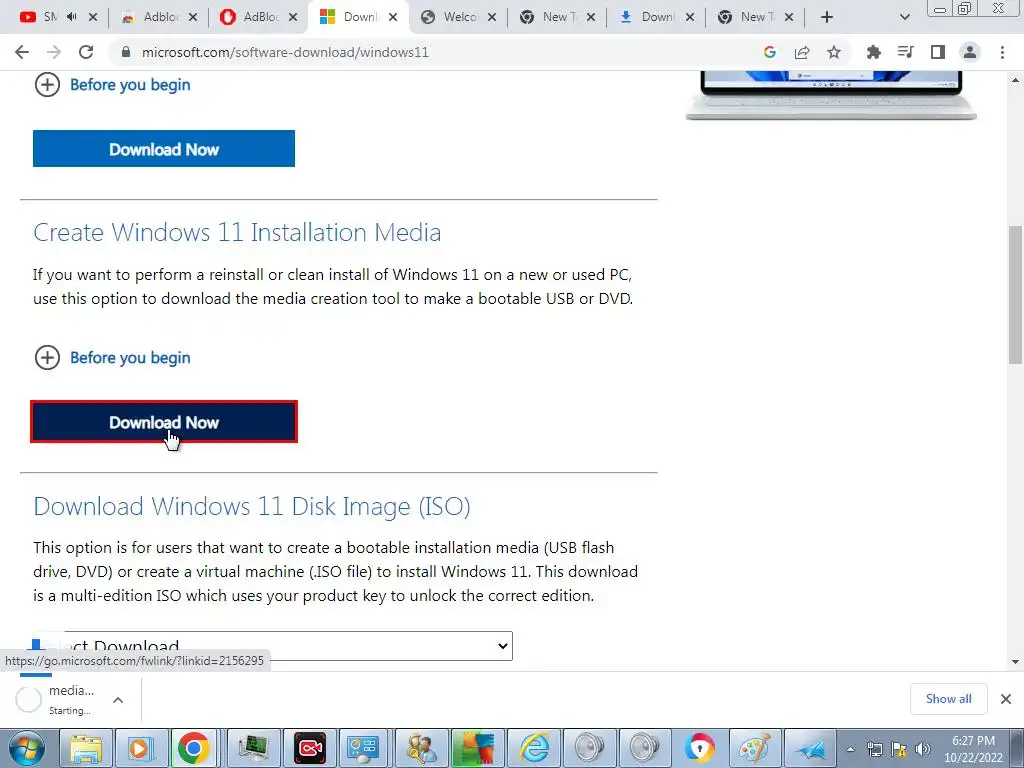Open the Control Panel taskbar icon
The height and width of the screenshot is (768, 1024).
coord(363,748)
